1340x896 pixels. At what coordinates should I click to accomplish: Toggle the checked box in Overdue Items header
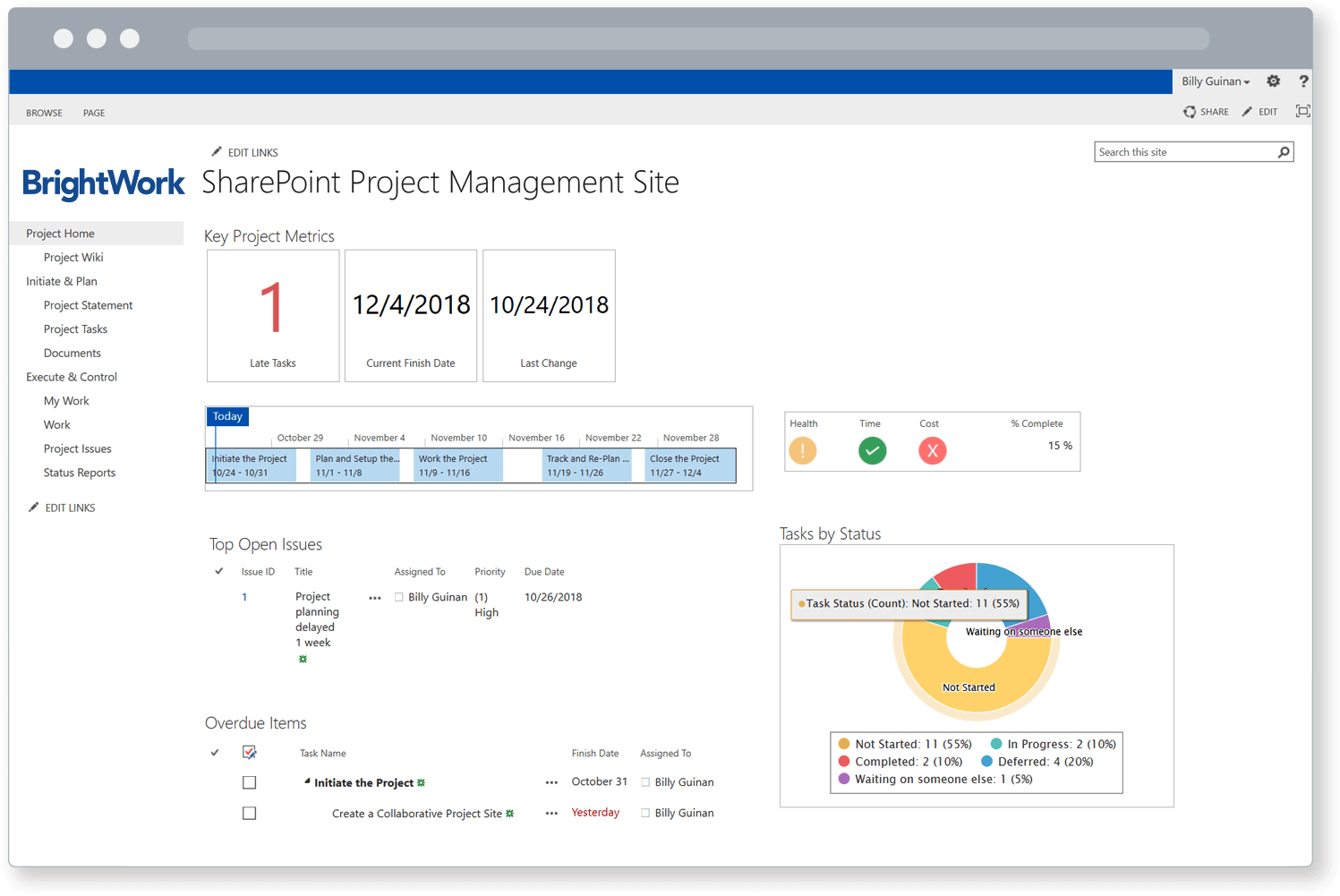tap(250, 752)
